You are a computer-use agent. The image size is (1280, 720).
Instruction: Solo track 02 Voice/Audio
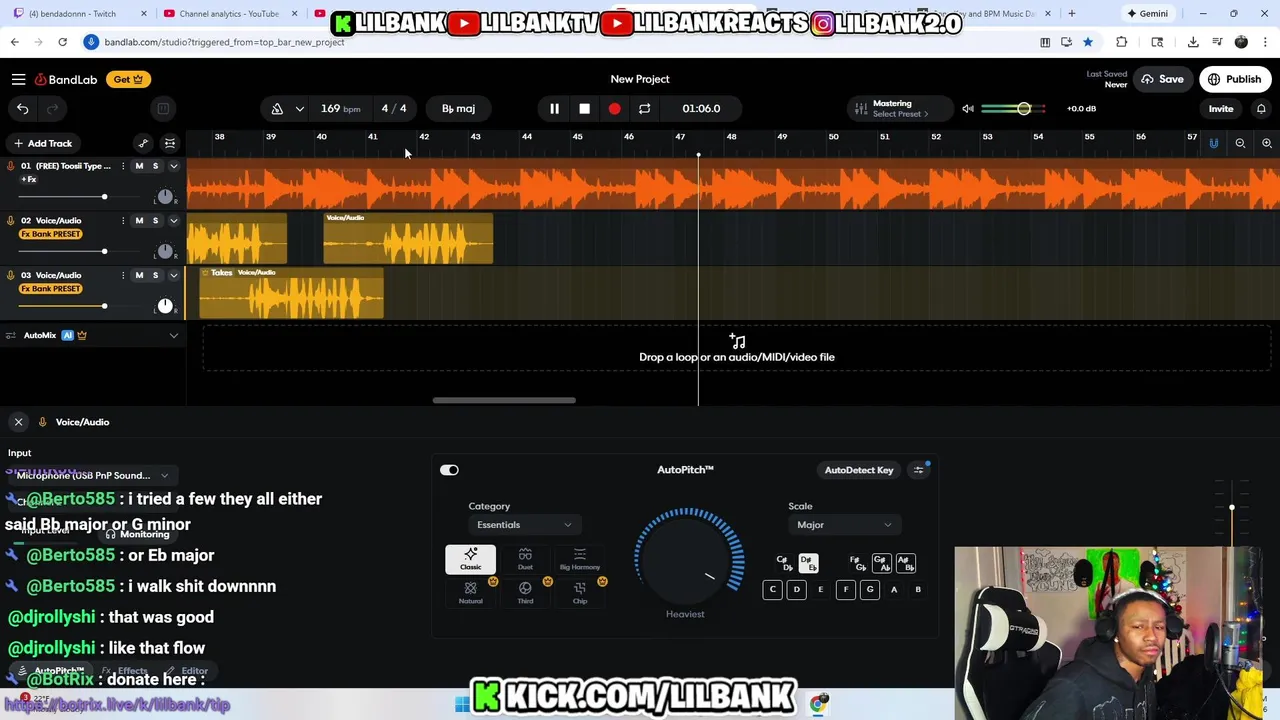(155, 221)
